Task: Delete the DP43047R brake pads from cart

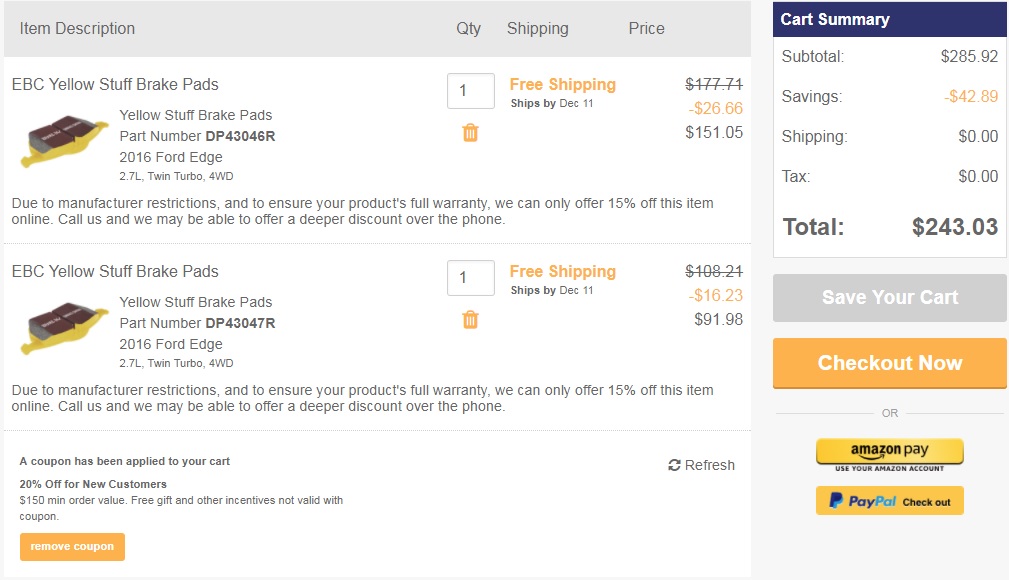Action: pyautogui.click(x=470, y=319)
